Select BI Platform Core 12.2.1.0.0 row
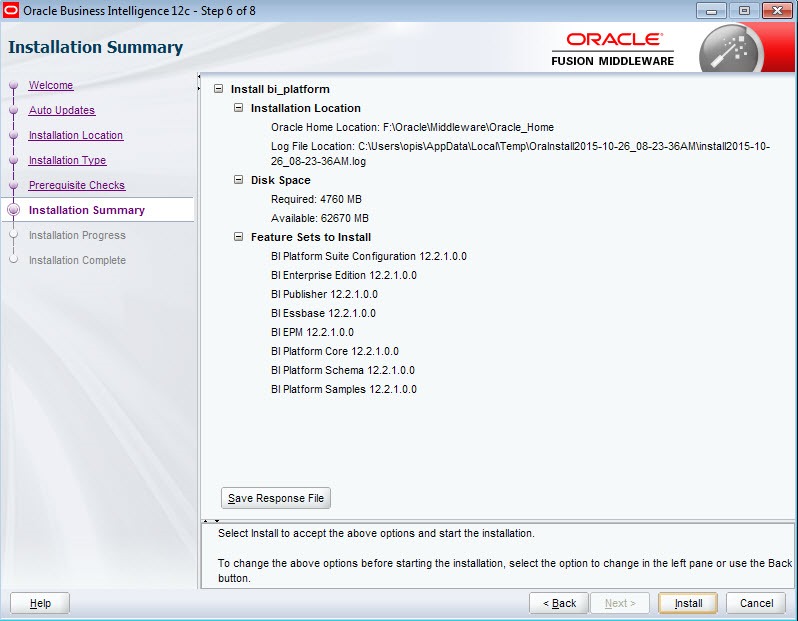This screenshot has width=798, height=621. [x=334, y=351]
